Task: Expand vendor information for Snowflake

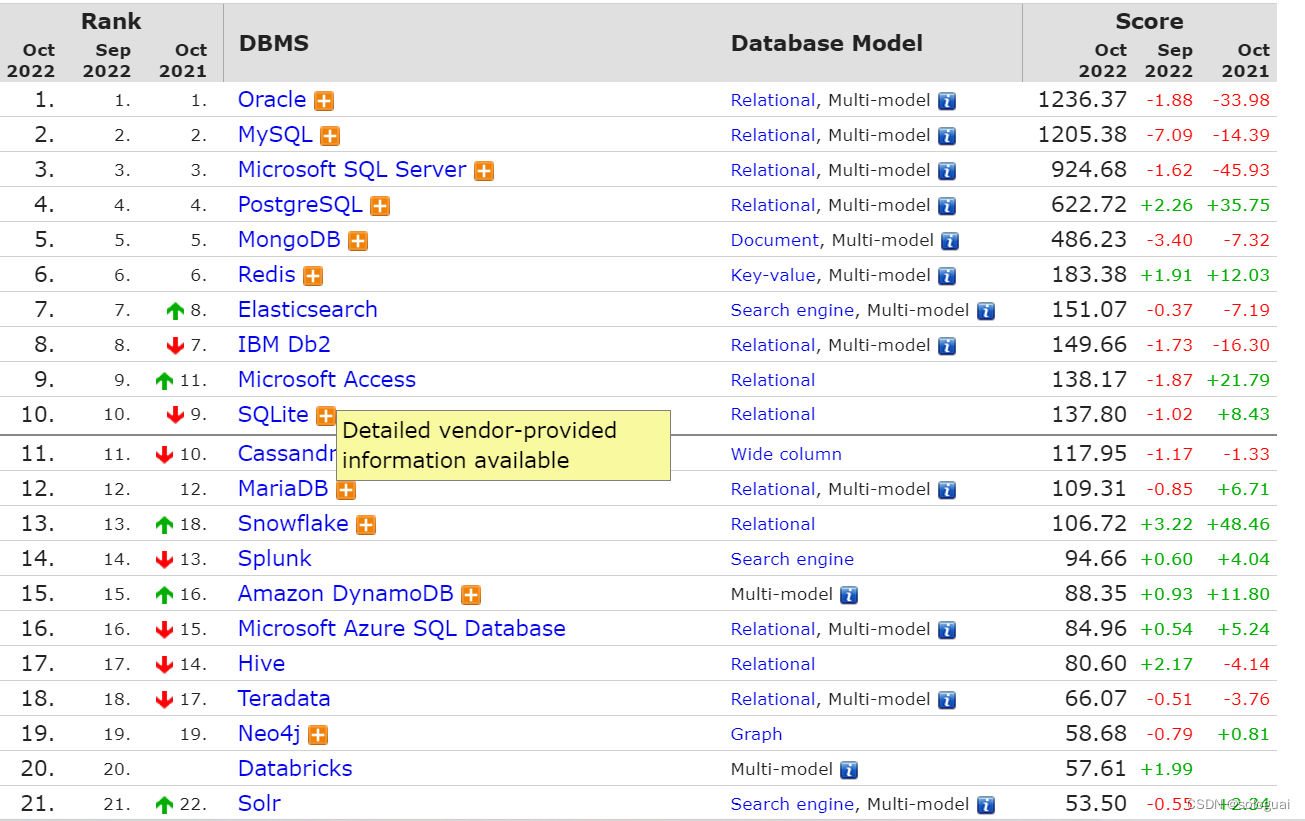Action: pos(366,524)
